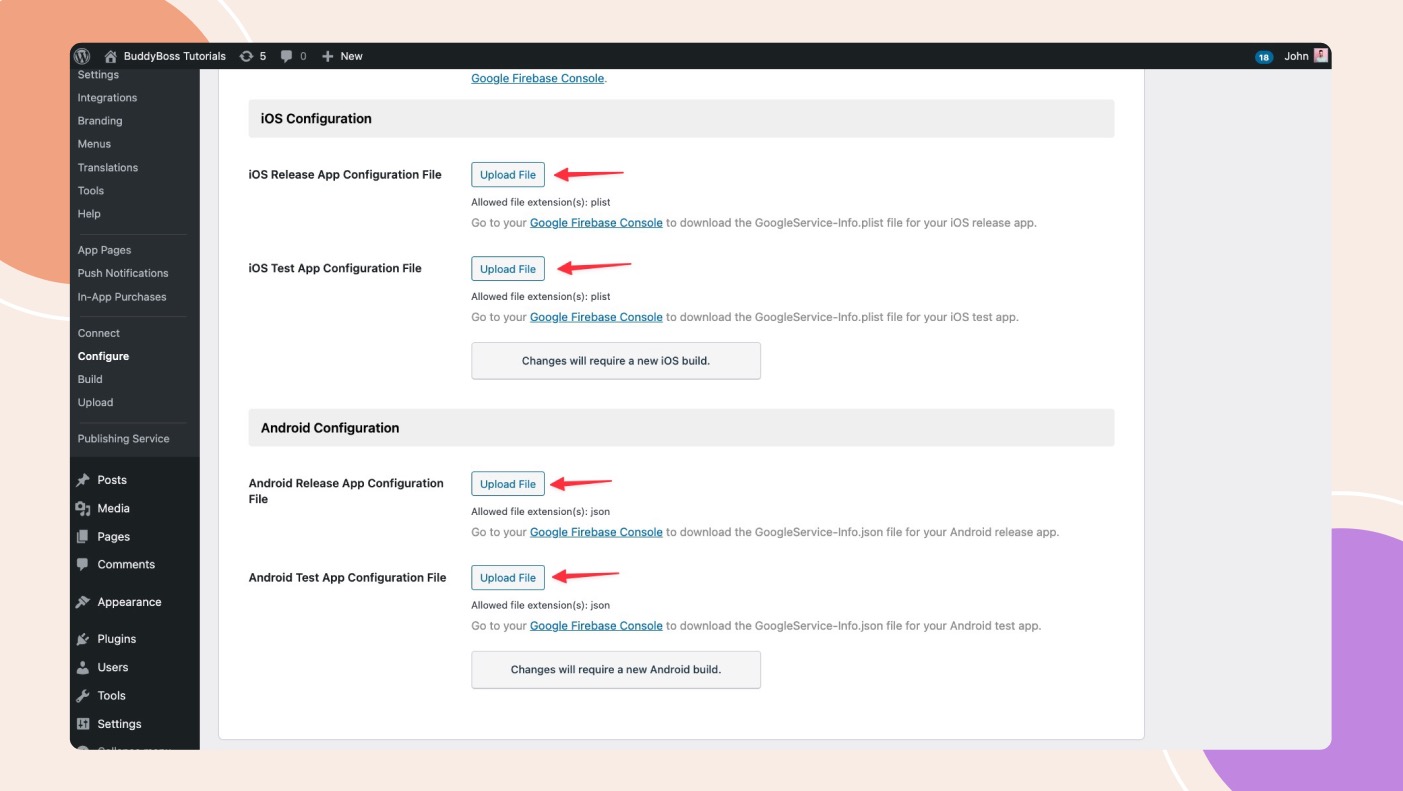The height and width of the screenshot is (791, 1403).
Task: Select the Configure submenu item
Action: pos(103,356)
